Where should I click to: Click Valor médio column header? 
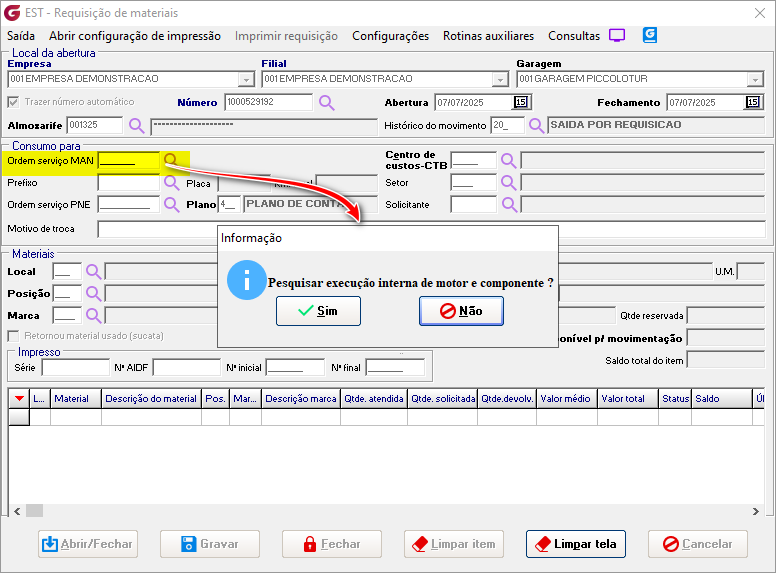point(567,399)
